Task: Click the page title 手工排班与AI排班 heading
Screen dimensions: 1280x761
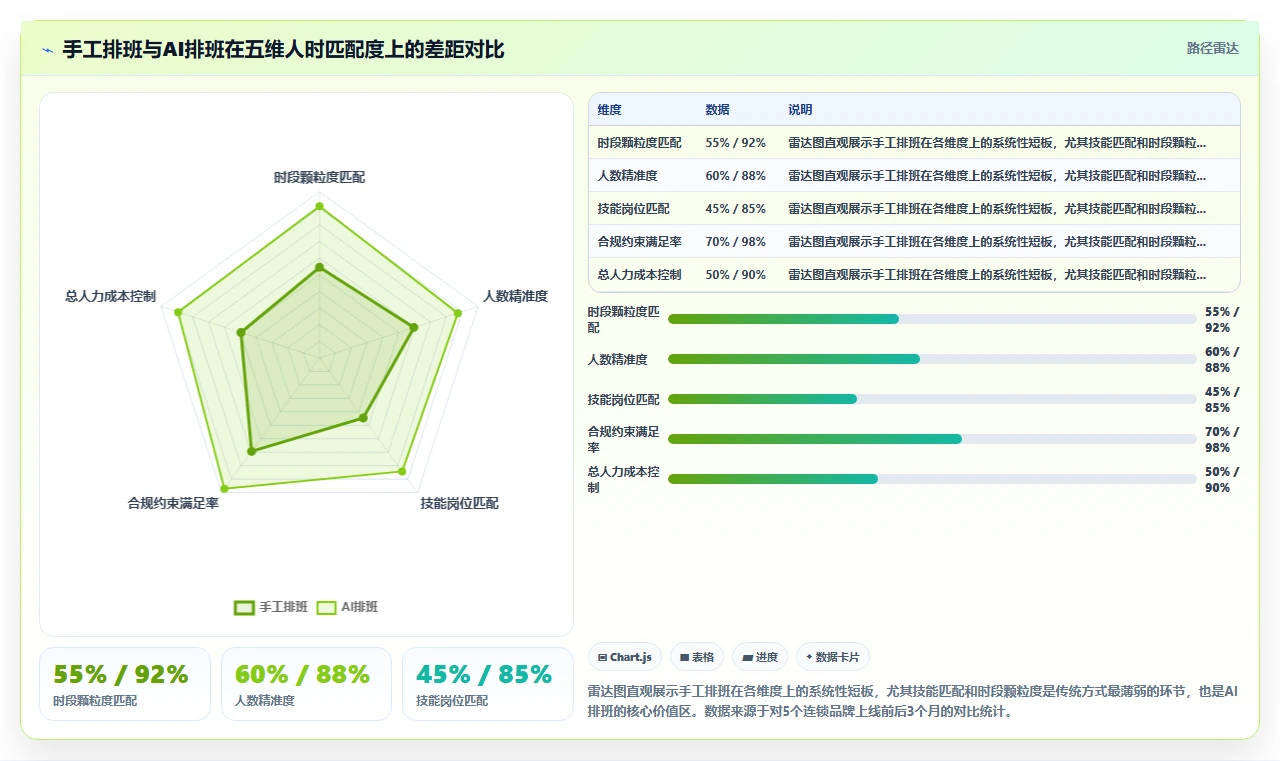Action: 284,49
